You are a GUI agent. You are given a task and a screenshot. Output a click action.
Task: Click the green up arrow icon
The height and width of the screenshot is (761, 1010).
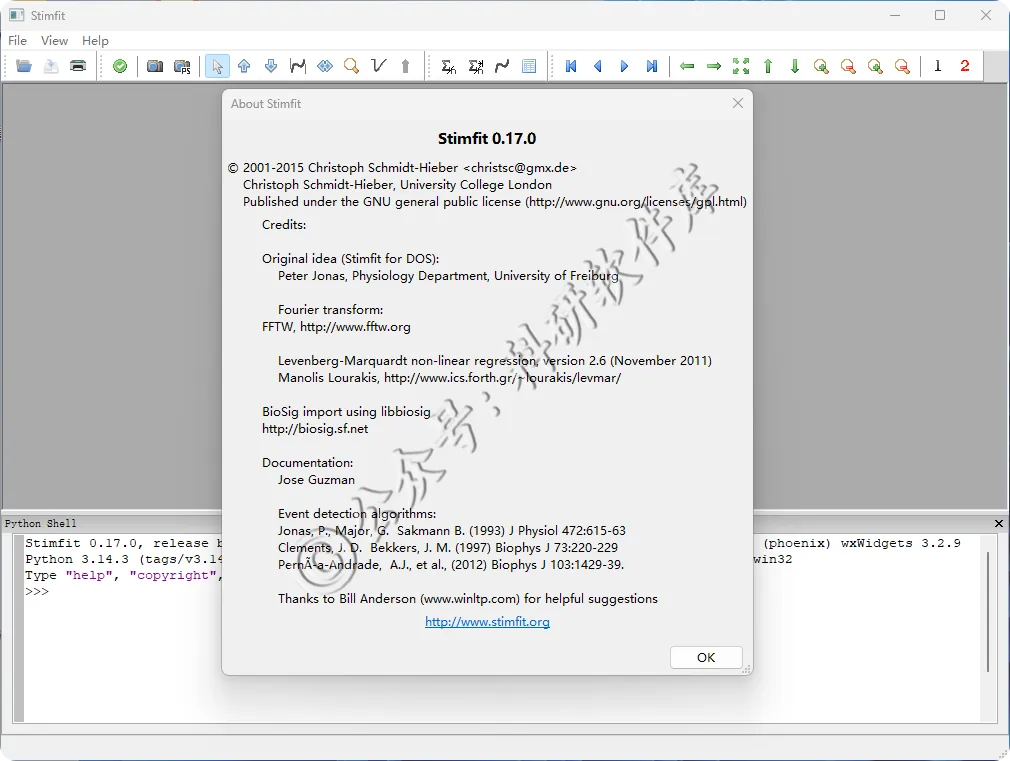768,66
